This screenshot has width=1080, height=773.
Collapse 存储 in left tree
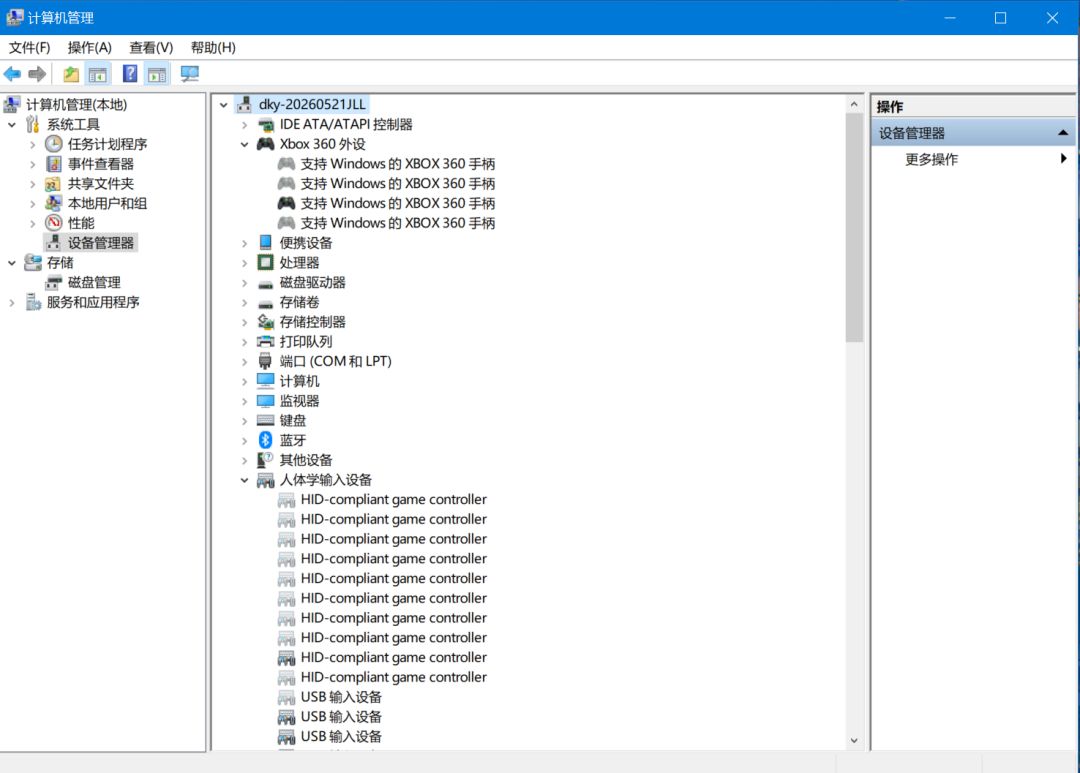pyautogui.click(x=12, y=262)
